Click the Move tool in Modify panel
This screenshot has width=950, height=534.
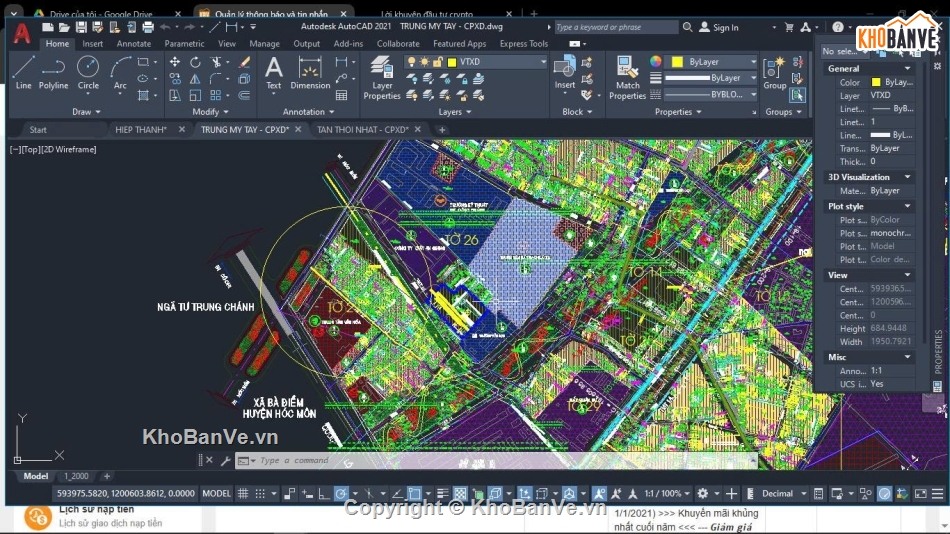(x=174, y=62)
